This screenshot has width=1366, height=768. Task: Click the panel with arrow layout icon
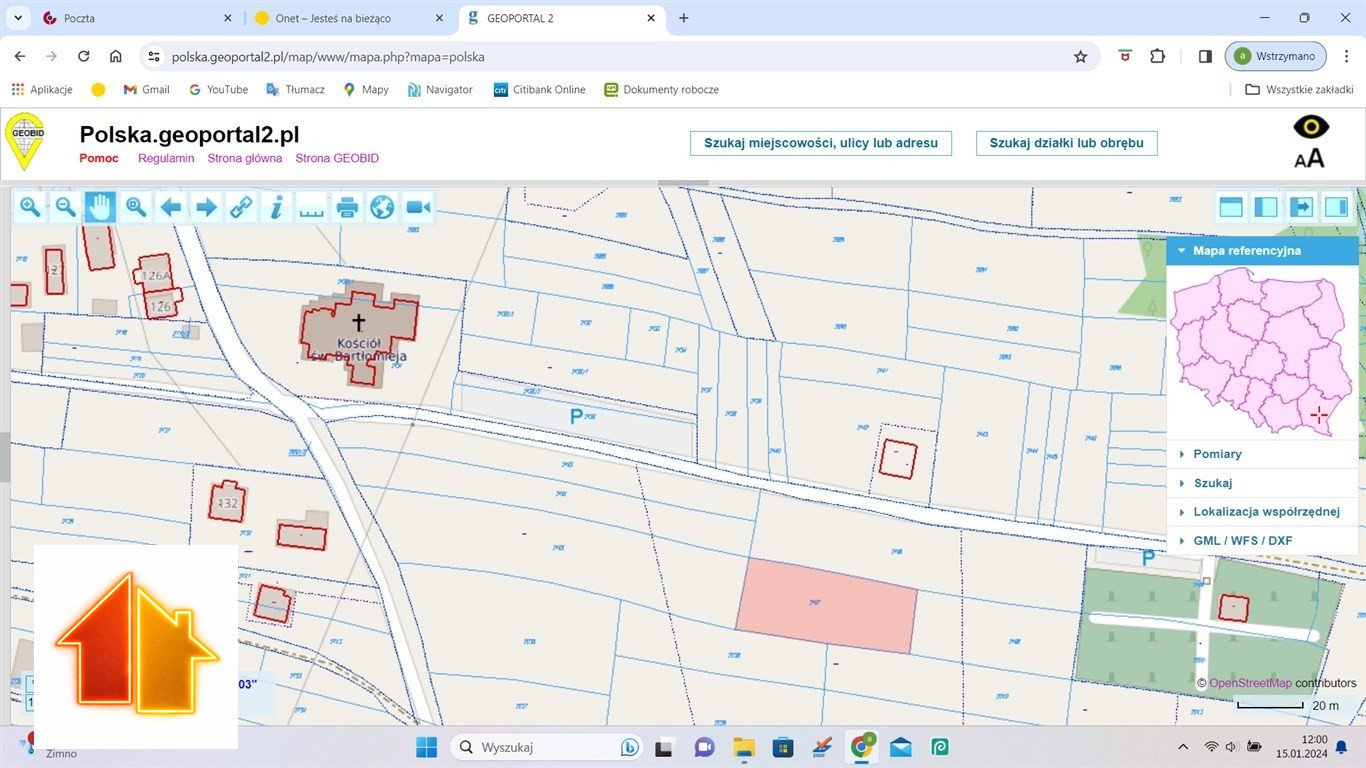(x=1301, y=207)
